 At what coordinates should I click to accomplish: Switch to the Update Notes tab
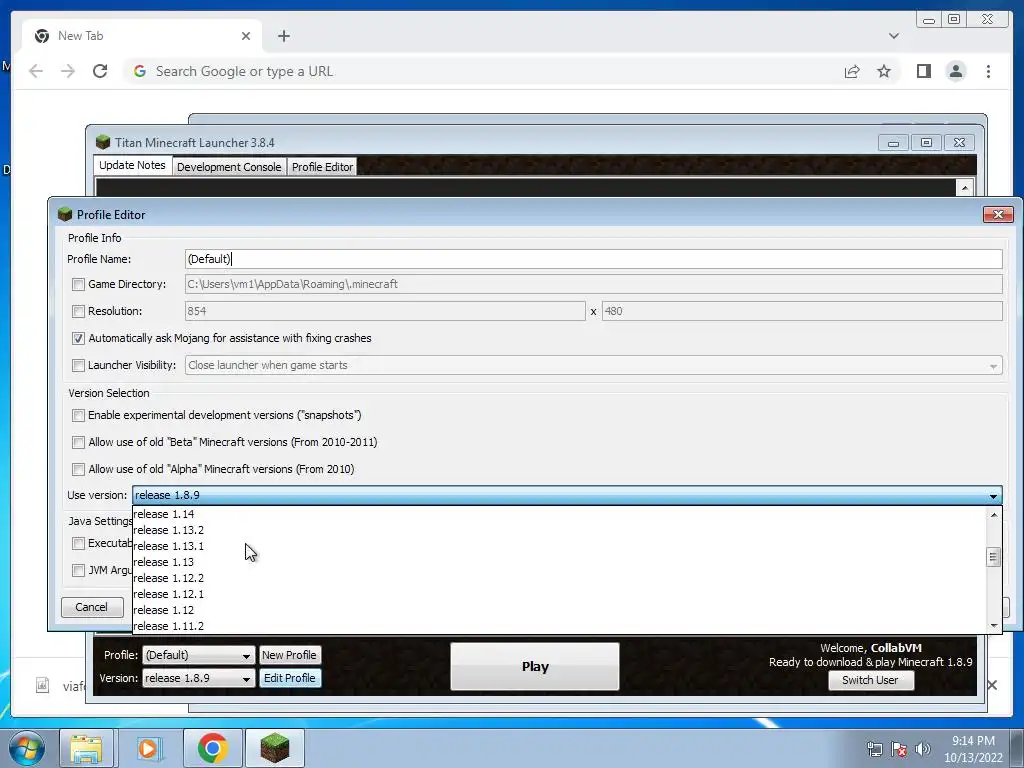pyautogui.click(x=133, y=165)
